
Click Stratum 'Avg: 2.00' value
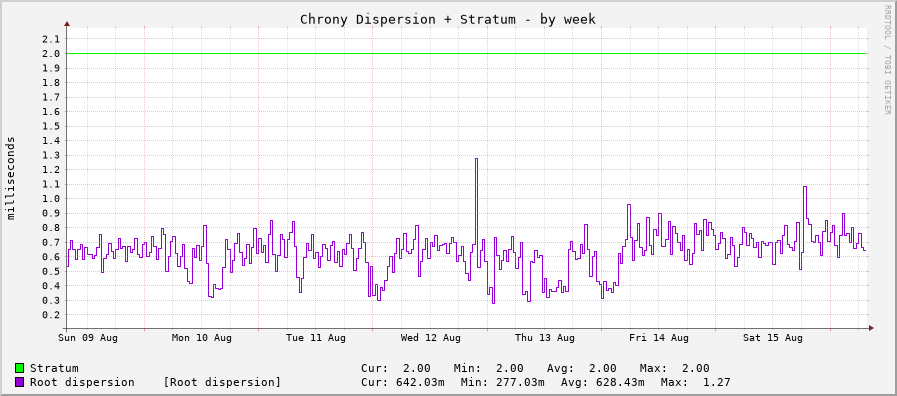point(582,368)
